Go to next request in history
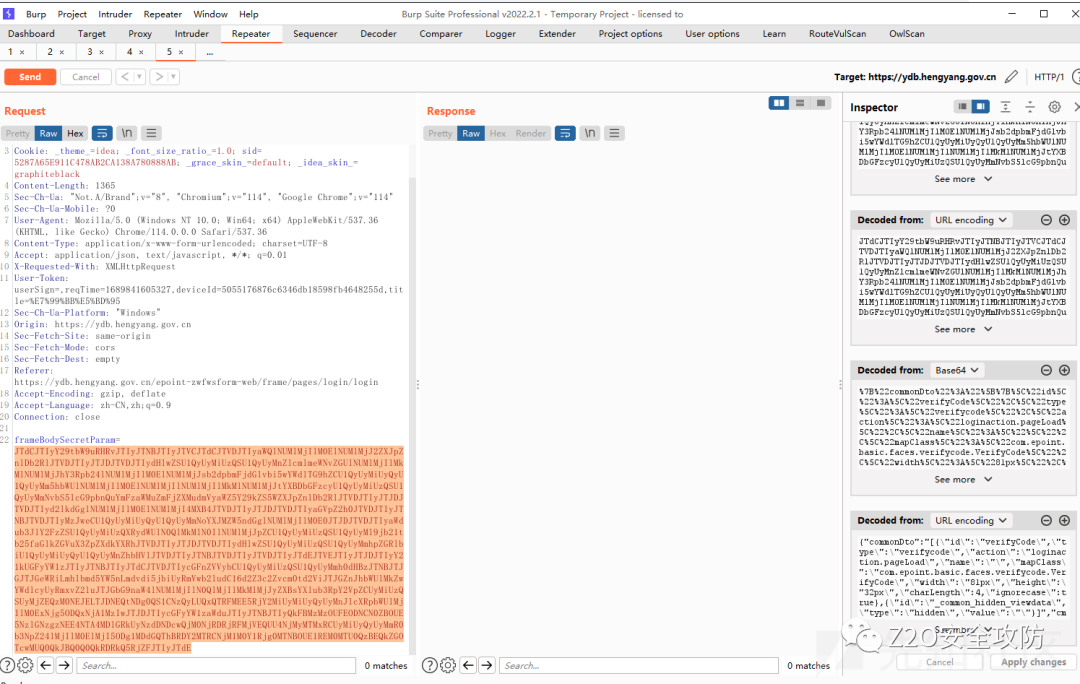The image size is (1080, 684). (159, 77)
